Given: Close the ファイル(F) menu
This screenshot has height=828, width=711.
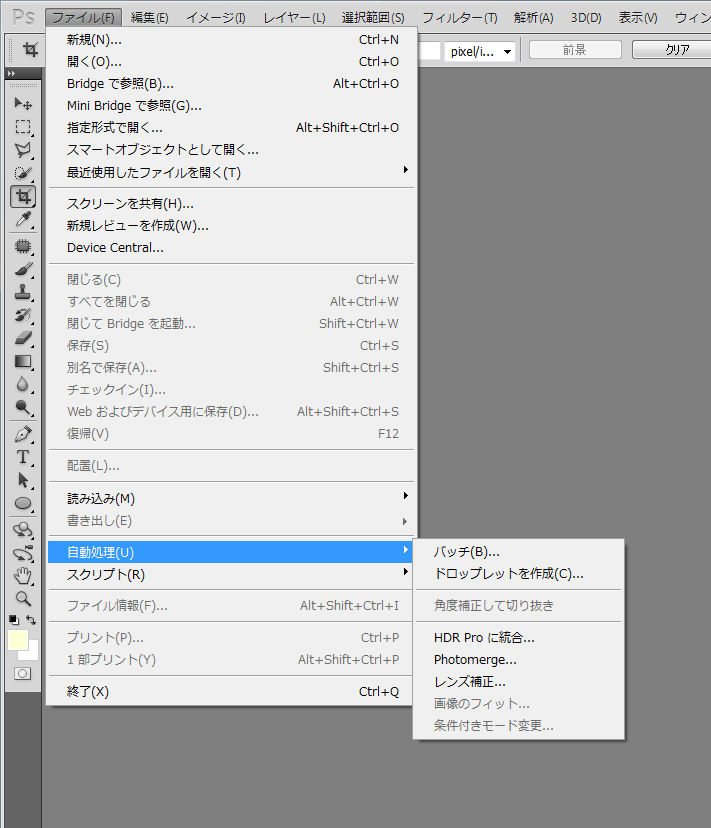Looking at the screenshot, I should (83, 17).
